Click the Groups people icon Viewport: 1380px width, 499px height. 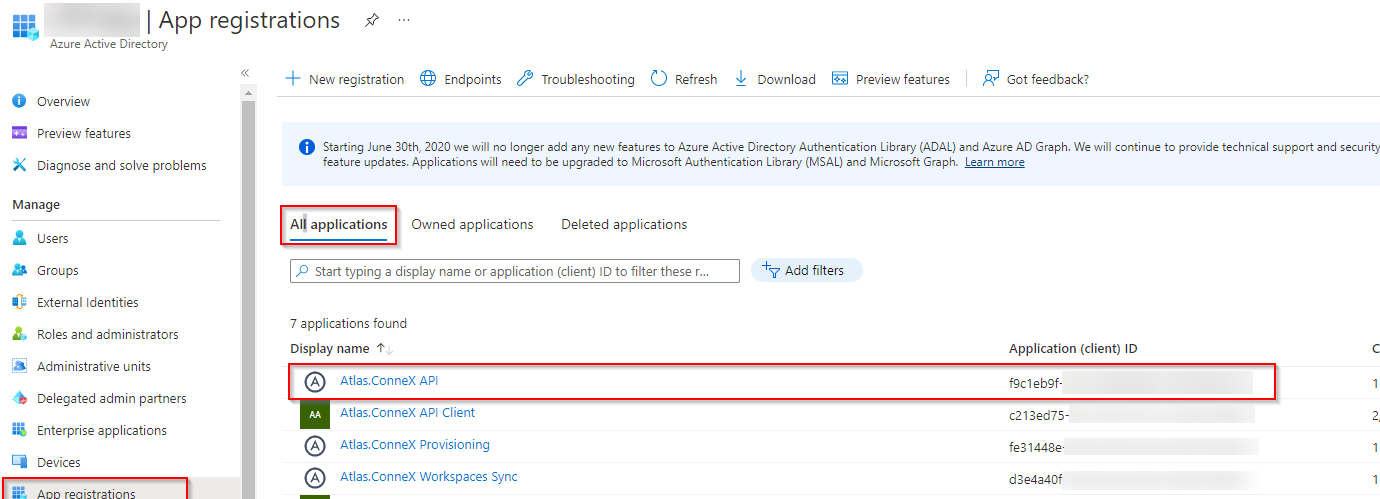pos(19,270)
